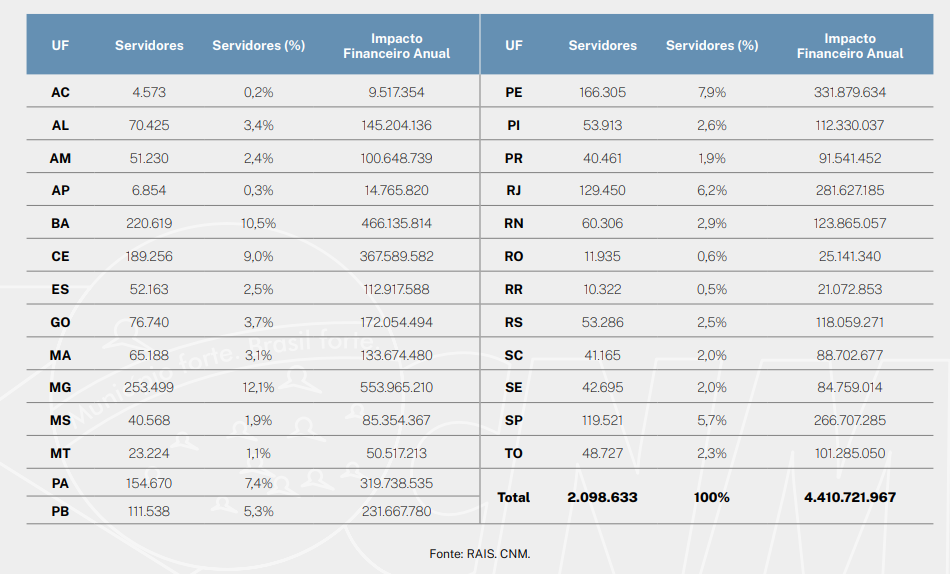Select the MG servers value 253.499

149,387
